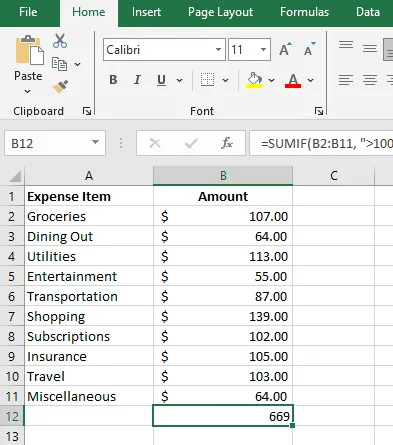Open Clipboard pane dialog launcher
Image resolution: width=393 pixels, height=445 pixels.
click(87, 111)
